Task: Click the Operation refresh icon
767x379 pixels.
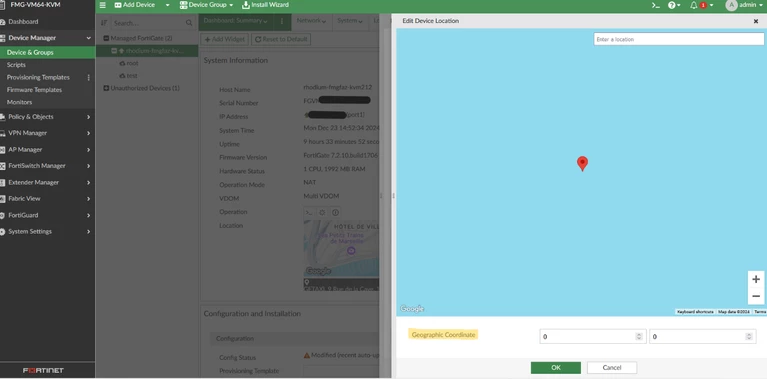Action: click(322, 213)
